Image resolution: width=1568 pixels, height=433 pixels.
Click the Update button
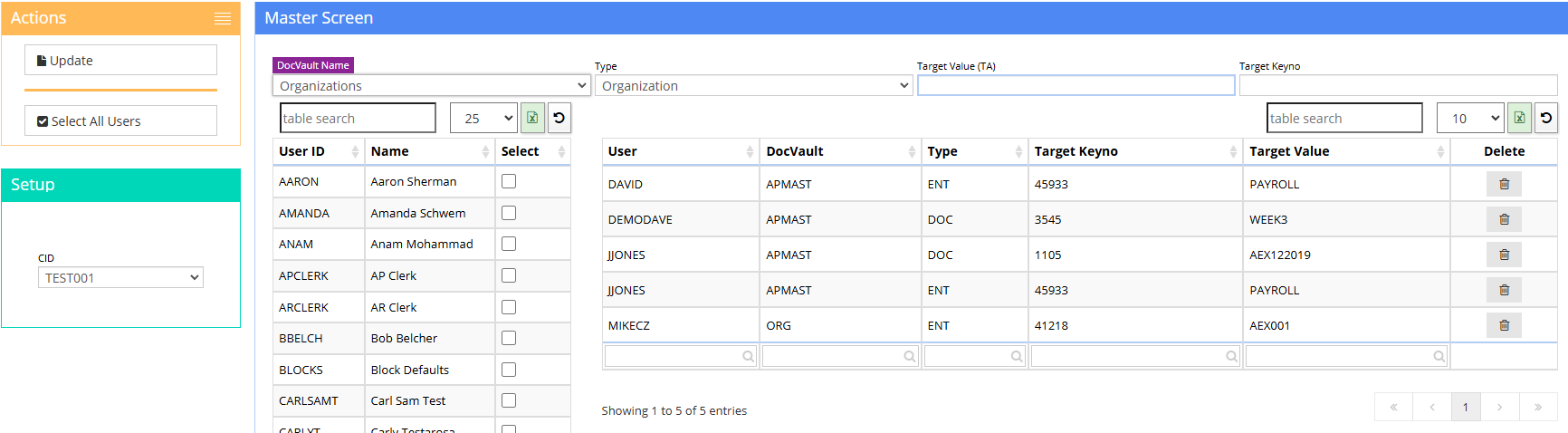(x=120, y=61)
